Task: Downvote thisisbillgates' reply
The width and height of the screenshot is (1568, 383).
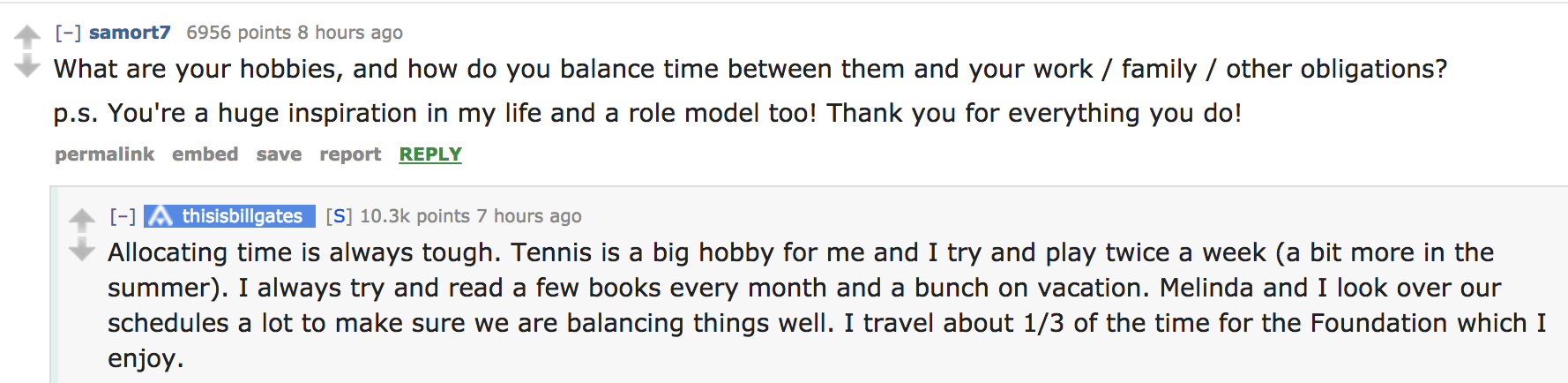Action: (x=82, y=250)
